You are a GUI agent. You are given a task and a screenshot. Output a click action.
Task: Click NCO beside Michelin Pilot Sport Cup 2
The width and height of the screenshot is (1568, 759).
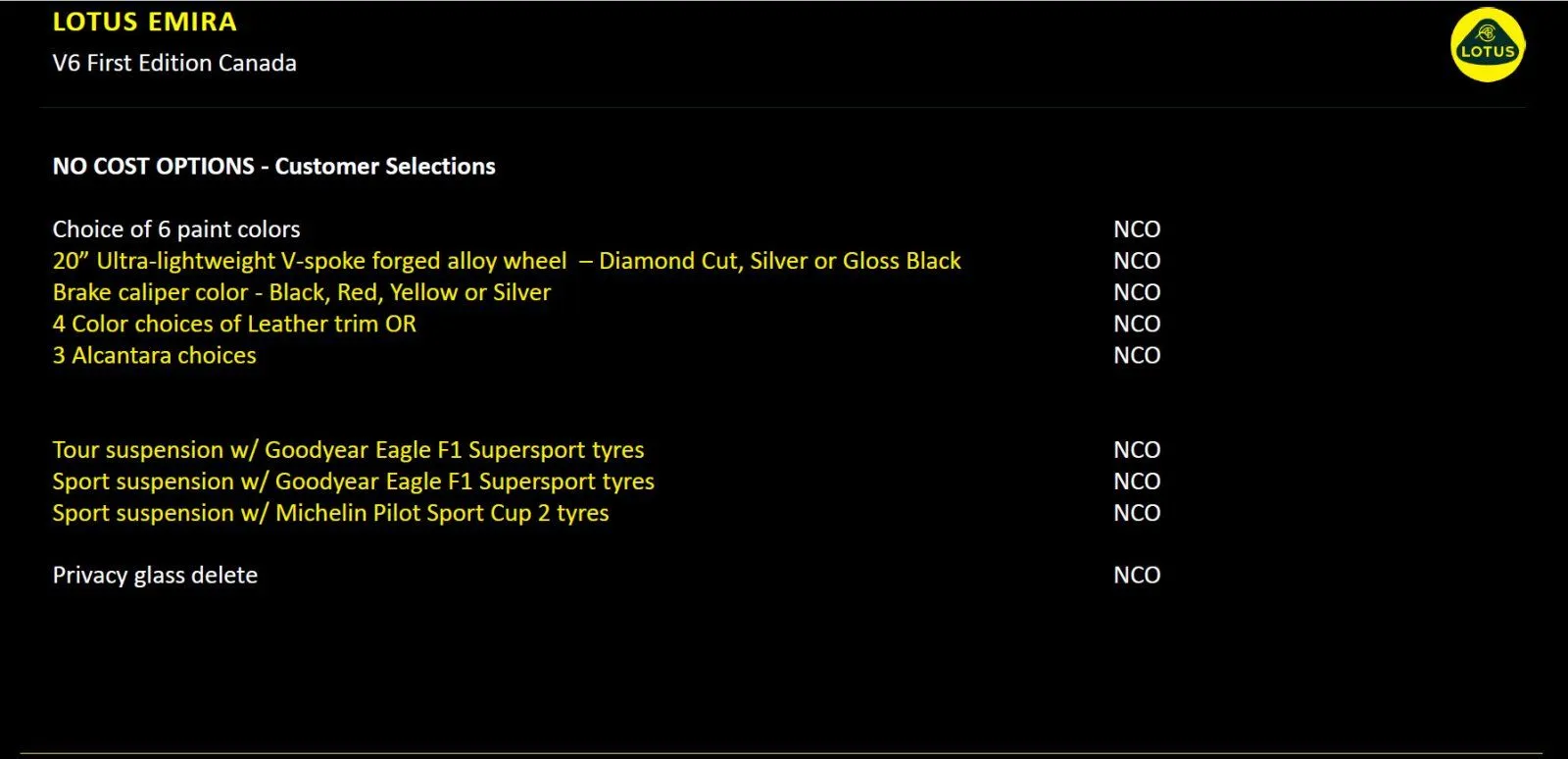[x=1137, y=513]
